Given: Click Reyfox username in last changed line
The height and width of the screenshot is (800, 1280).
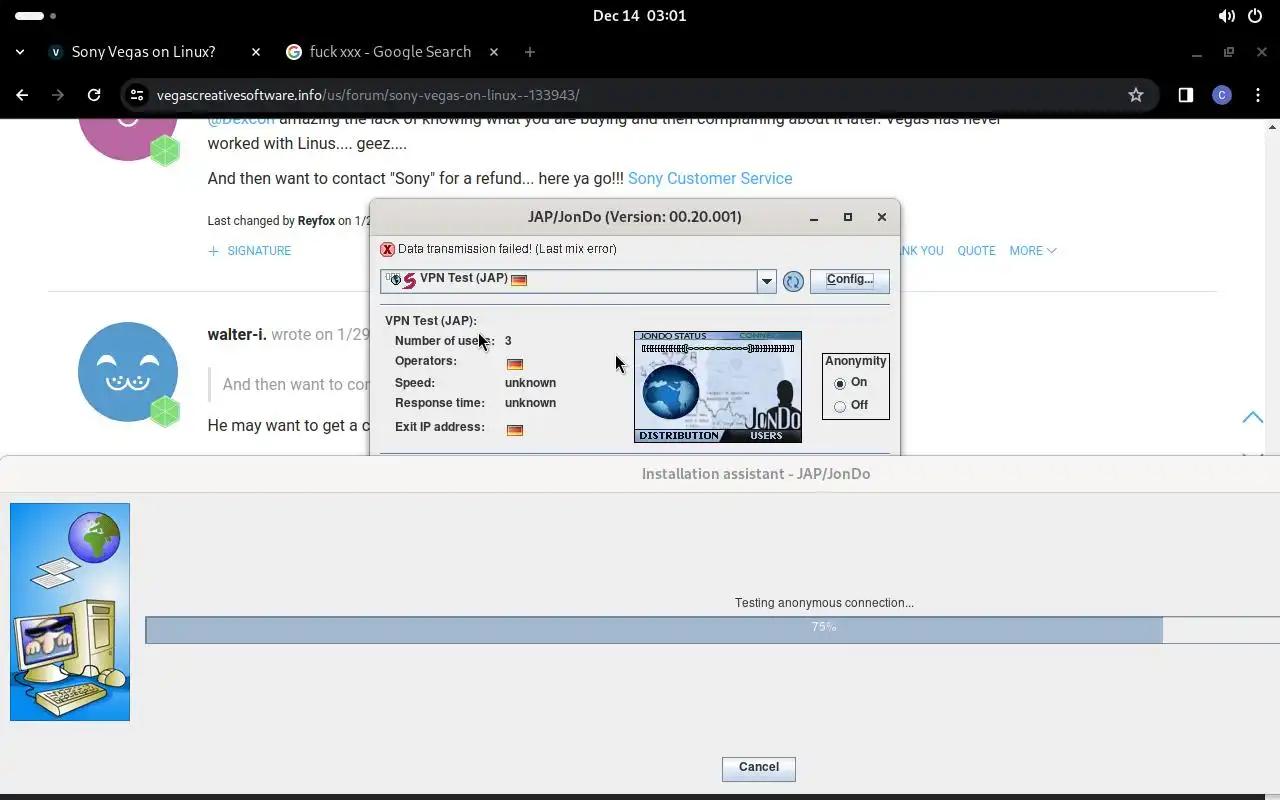Looking at the screenshot, I should (x=316, y=221).
